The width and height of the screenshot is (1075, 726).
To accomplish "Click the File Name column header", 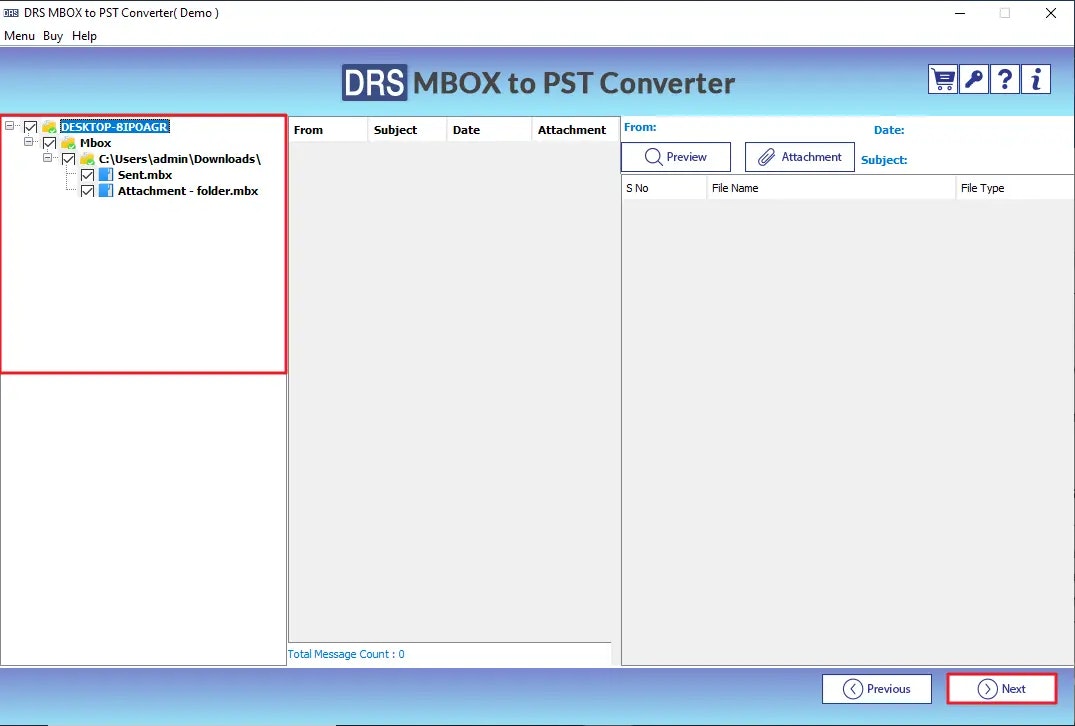I will 831,188.
